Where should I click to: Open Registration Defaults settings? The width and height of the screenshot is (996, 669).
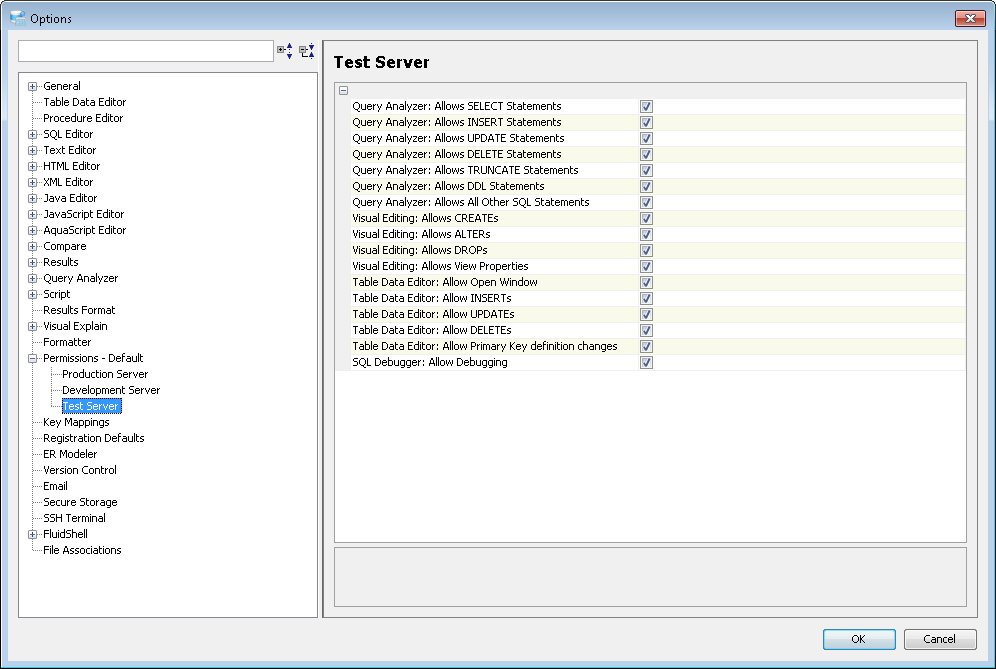[x=93, y=438]
